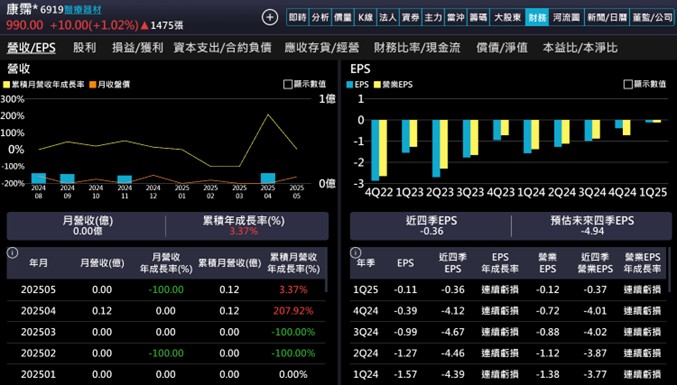
Task: Enable 顯示數值 checkbox on EPS chart
Action: 628,84
